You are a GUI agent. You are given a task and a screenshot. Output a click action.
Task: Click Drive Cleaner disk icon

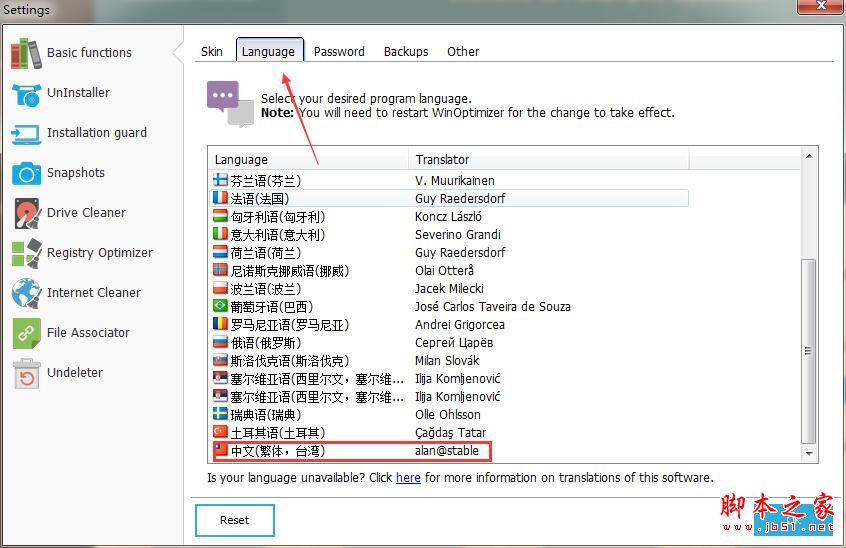27,213
